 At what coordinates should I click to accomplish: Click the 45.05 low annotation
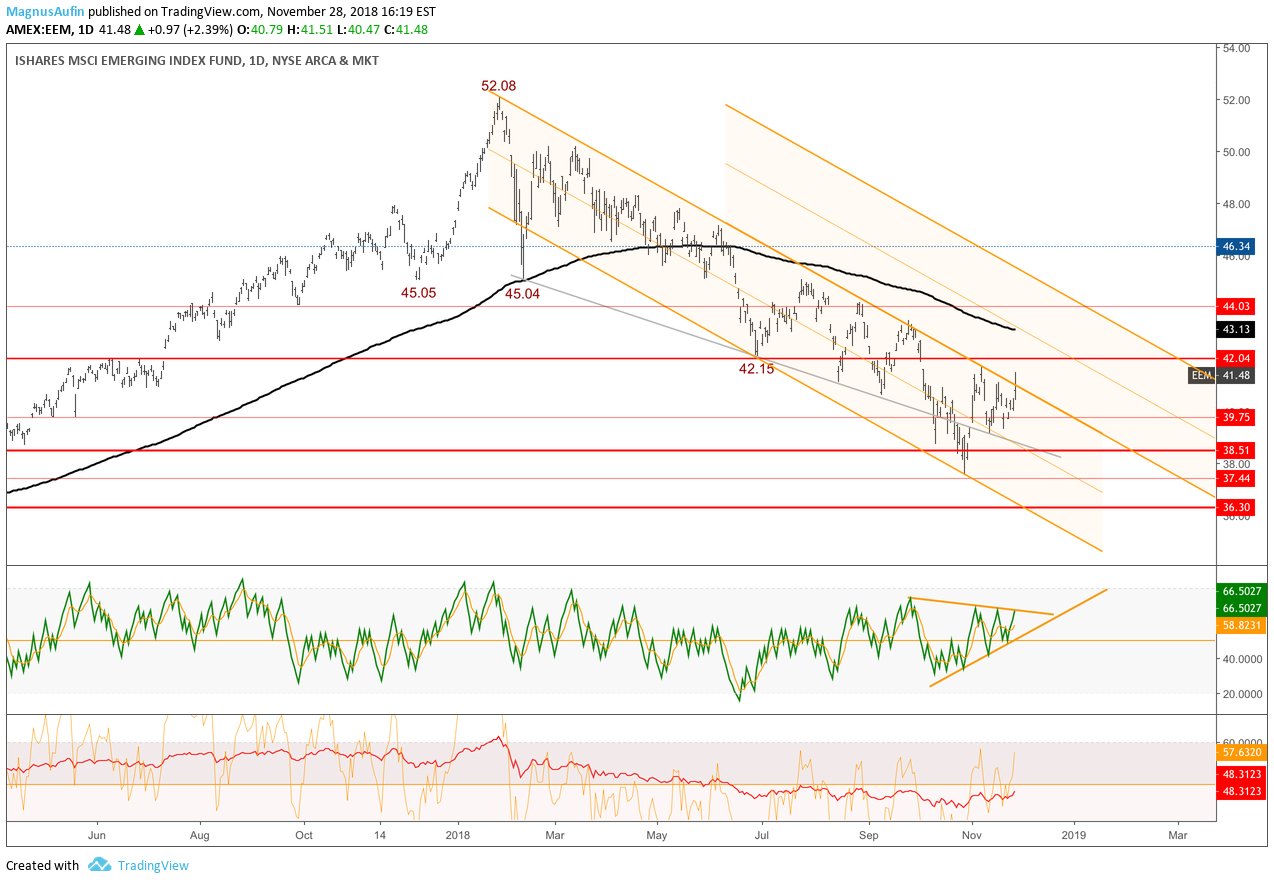[418, 293]
